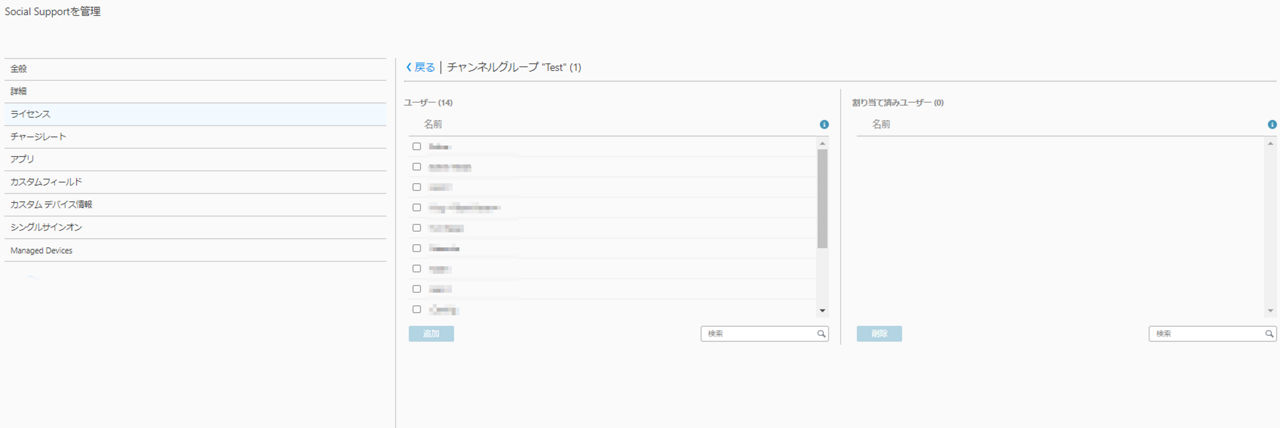1280x428 pixels.
Task: Select シングルサインオン in sidebar
Action: coord(195,227)
